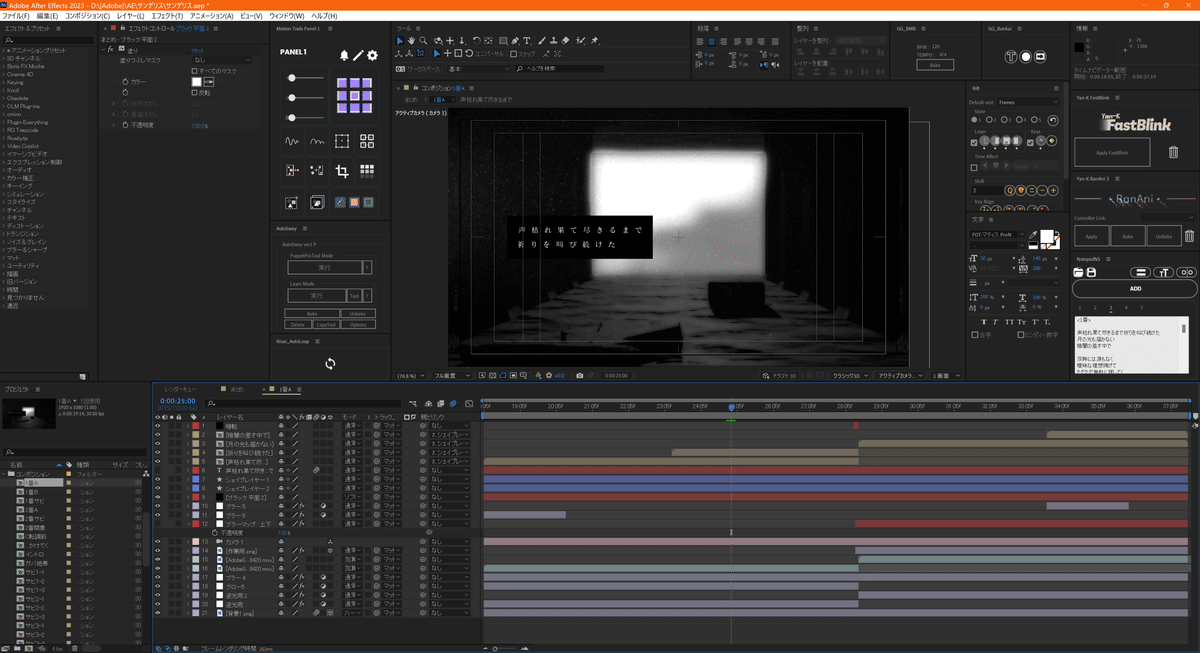This screenshot has height=653, width=1200.
Task: Click the Bake button in GG_BMB panel
Action: click(935, 65)
